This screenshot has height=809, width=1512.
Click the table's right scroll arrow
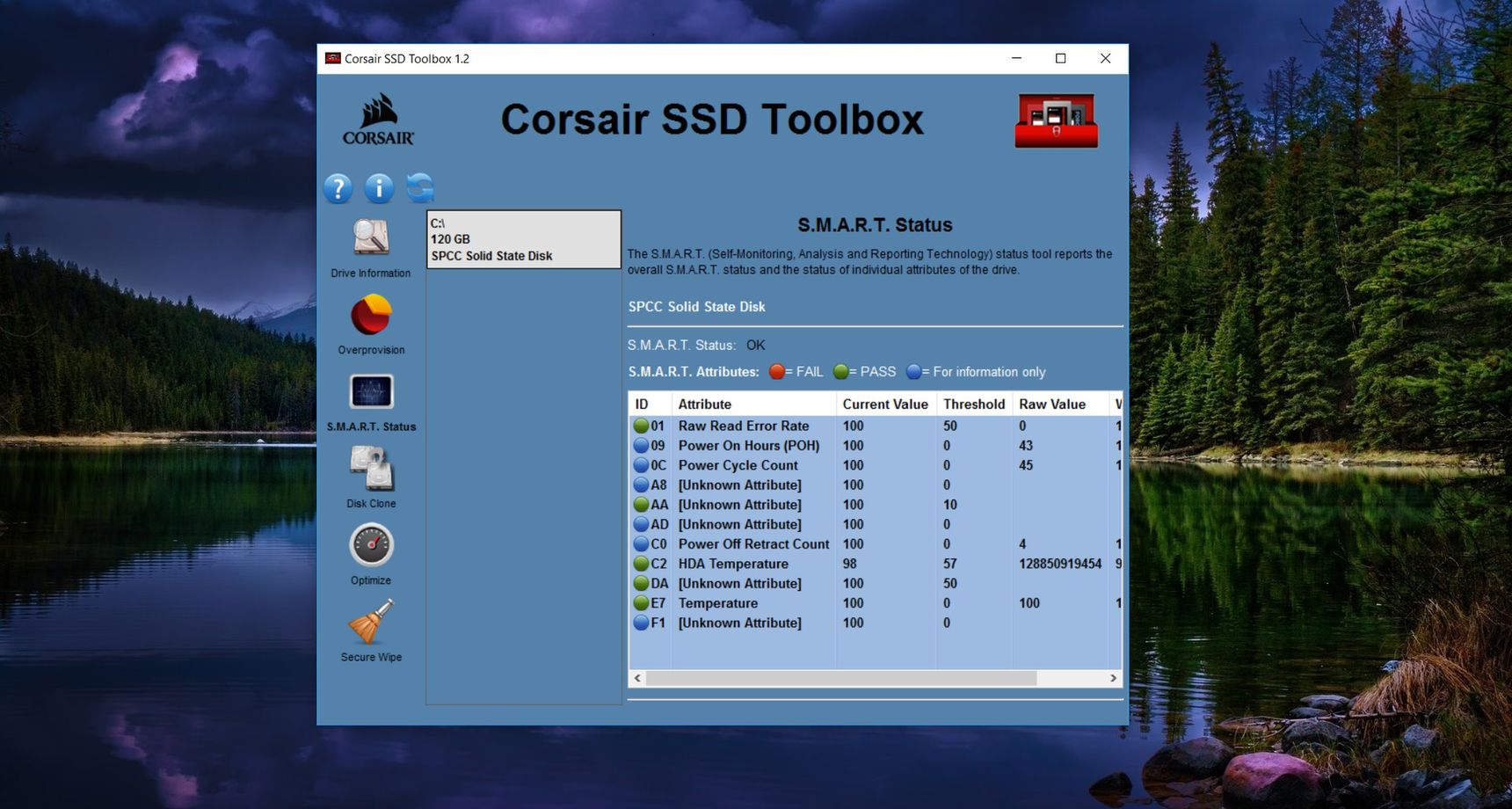[1113, 678]
